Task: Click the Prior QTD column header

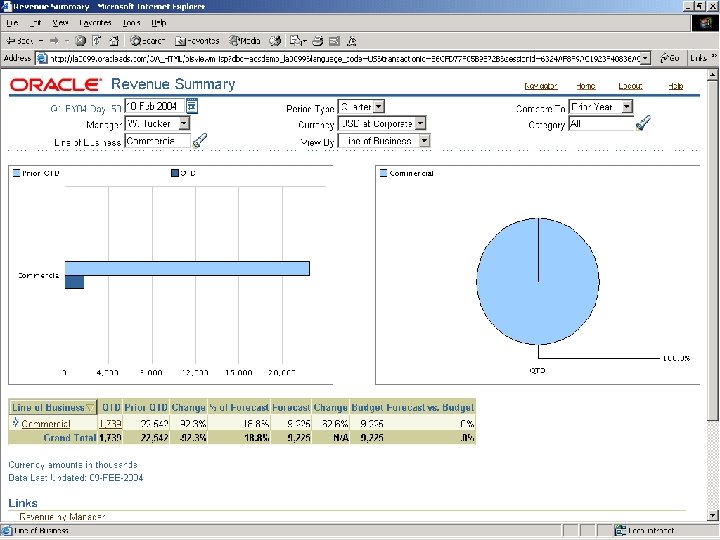Action: pos(146,407)
